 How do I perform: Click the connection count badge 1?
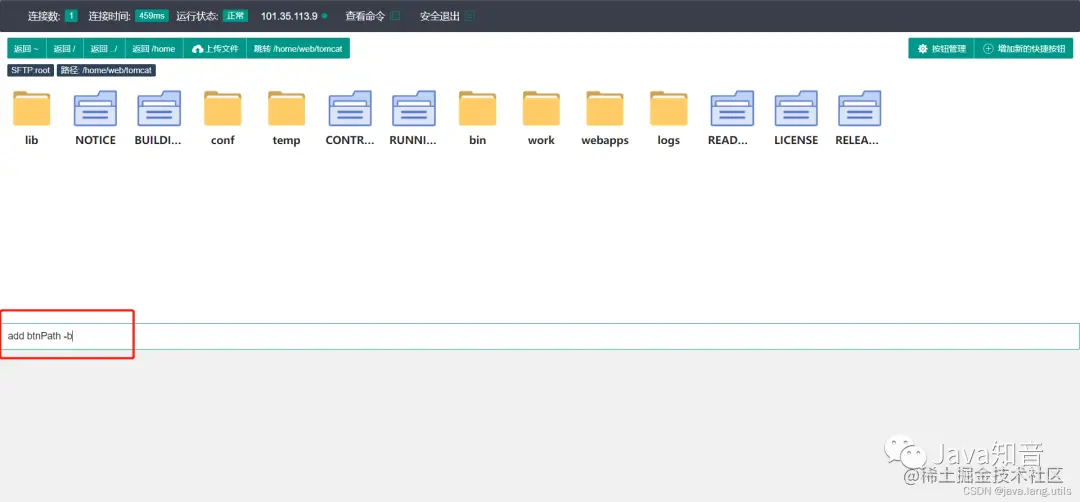tap(72, 16)
